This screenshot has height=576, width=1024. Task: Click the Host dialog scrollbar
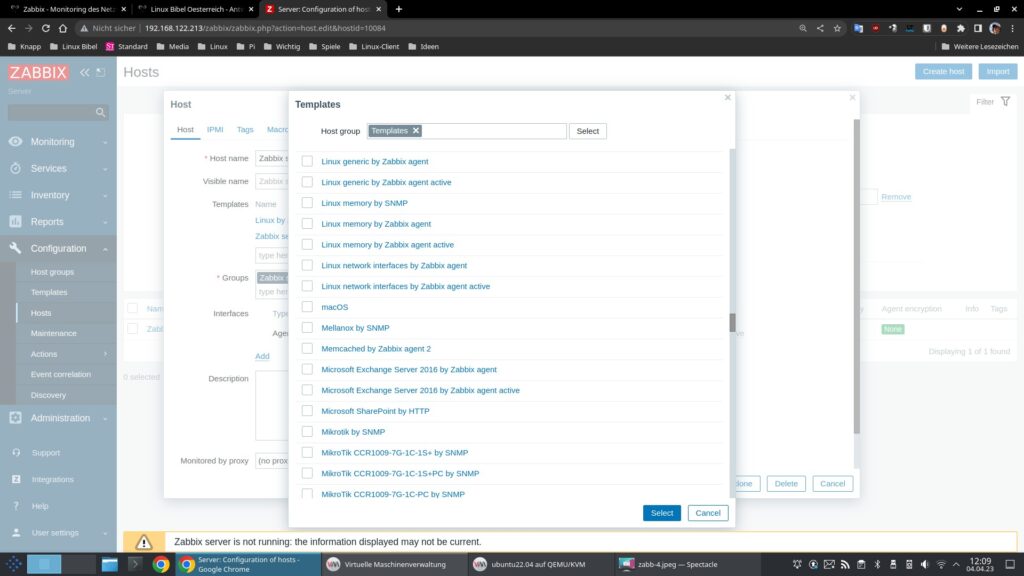(856, 276)
